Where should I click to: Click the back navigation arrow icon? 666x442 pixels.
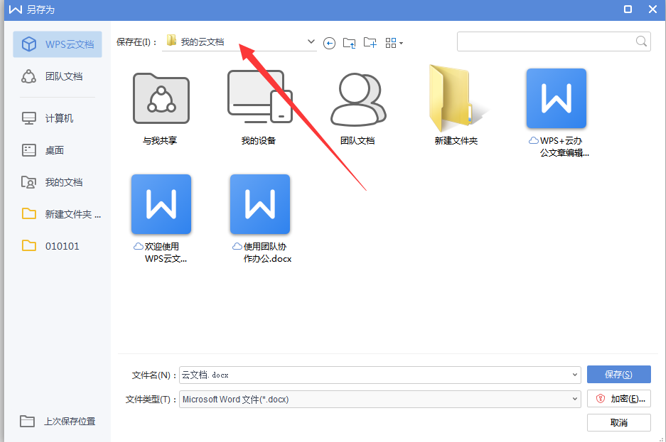(x=329, y=43)
